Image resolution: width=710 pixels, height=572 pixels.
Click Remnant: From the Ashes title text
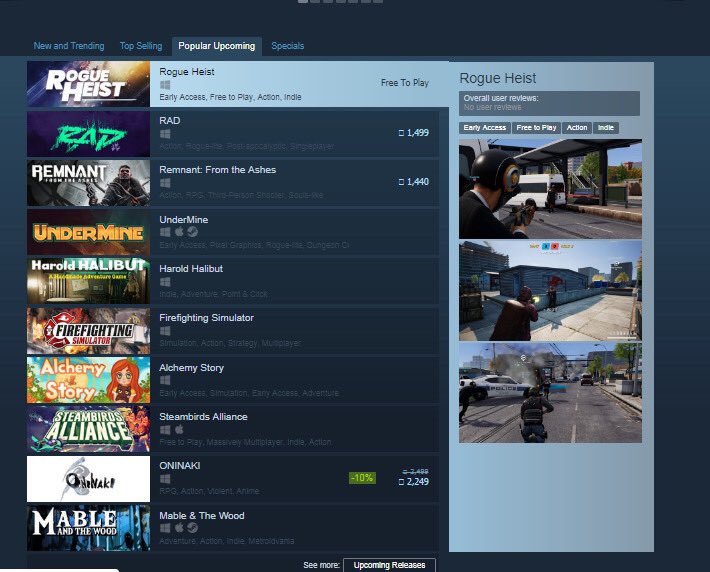[x=218, y=170]
